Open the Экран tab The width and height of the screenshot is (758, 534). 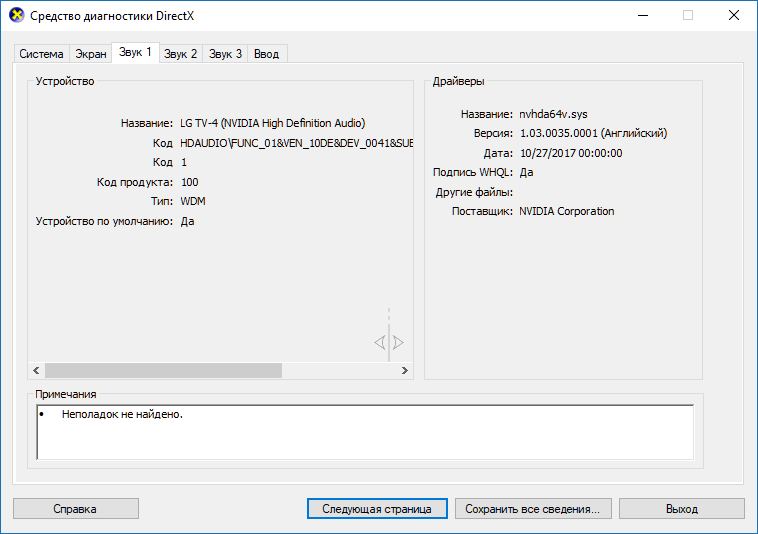(91, 54)
